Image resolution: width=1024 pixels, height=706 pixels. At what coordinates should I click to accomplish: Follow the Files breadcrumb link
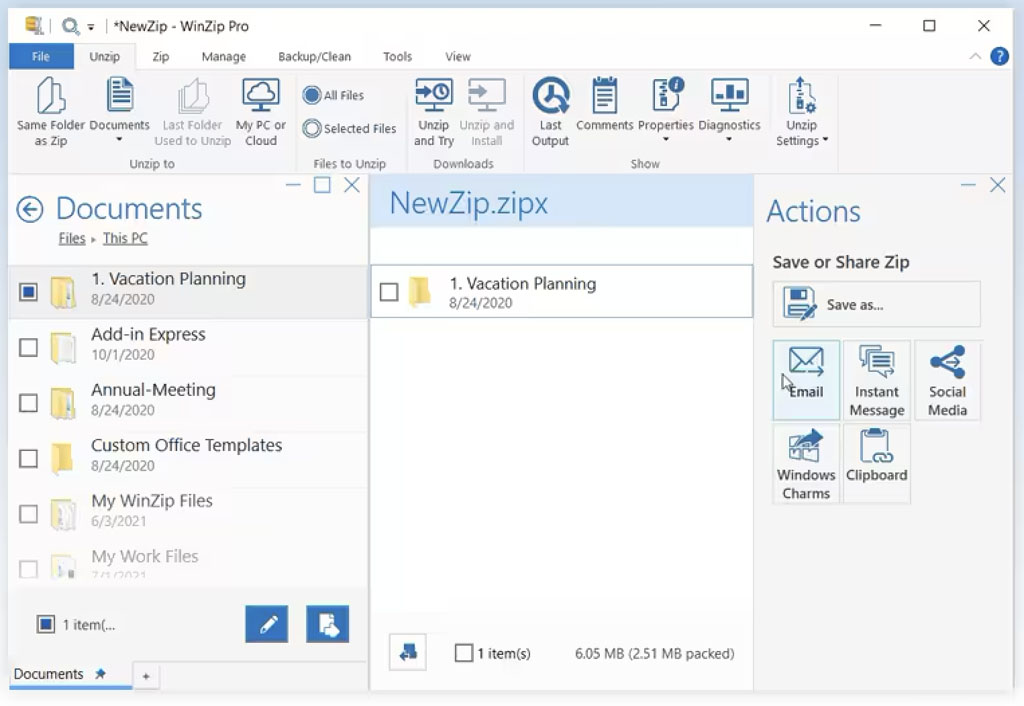pyautogui.click(x=72, y=238)
